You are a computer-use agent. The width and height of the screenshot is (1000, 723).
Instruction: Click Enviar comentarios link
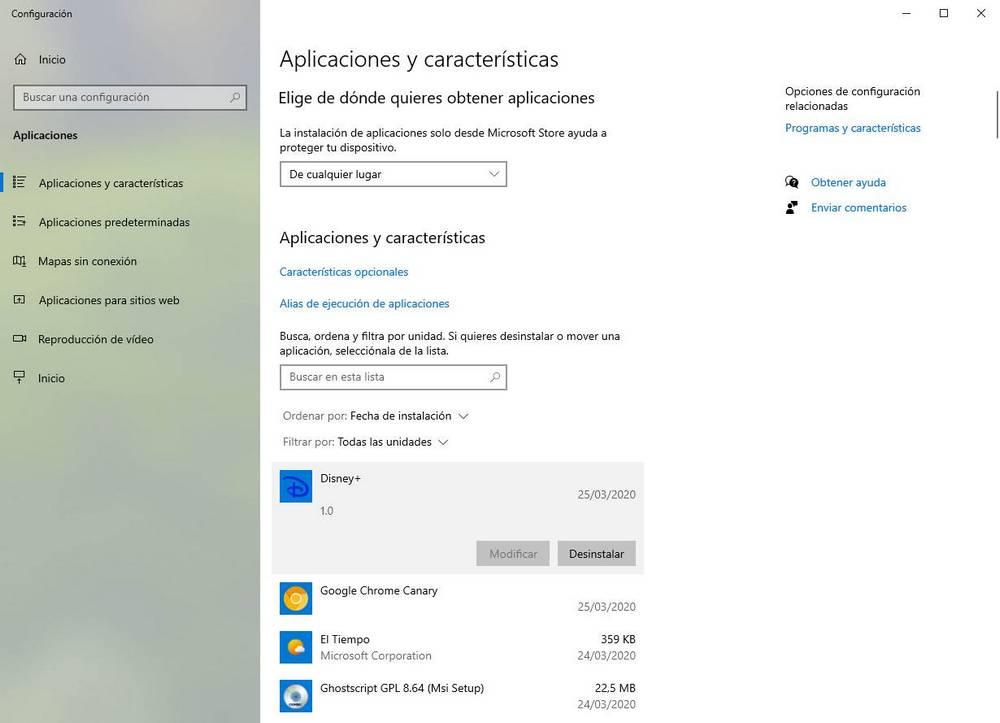point(858,207)
